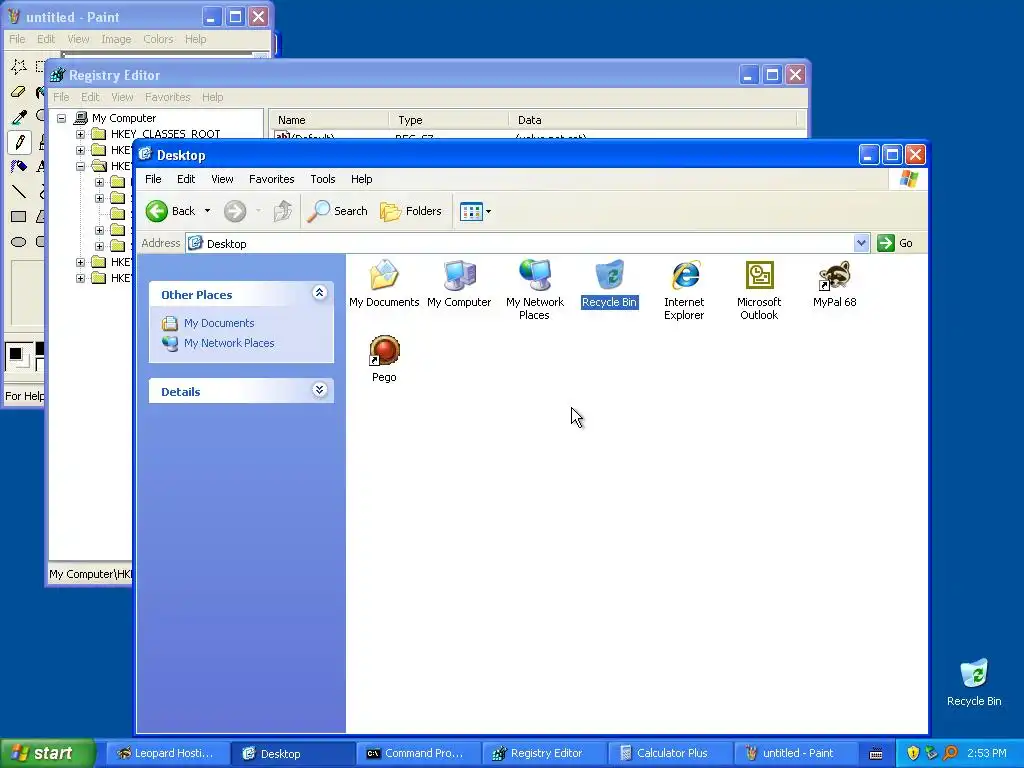1024x768 pixels.
Task: Click the yellow security shield tray icon
Action: (913, 753)
